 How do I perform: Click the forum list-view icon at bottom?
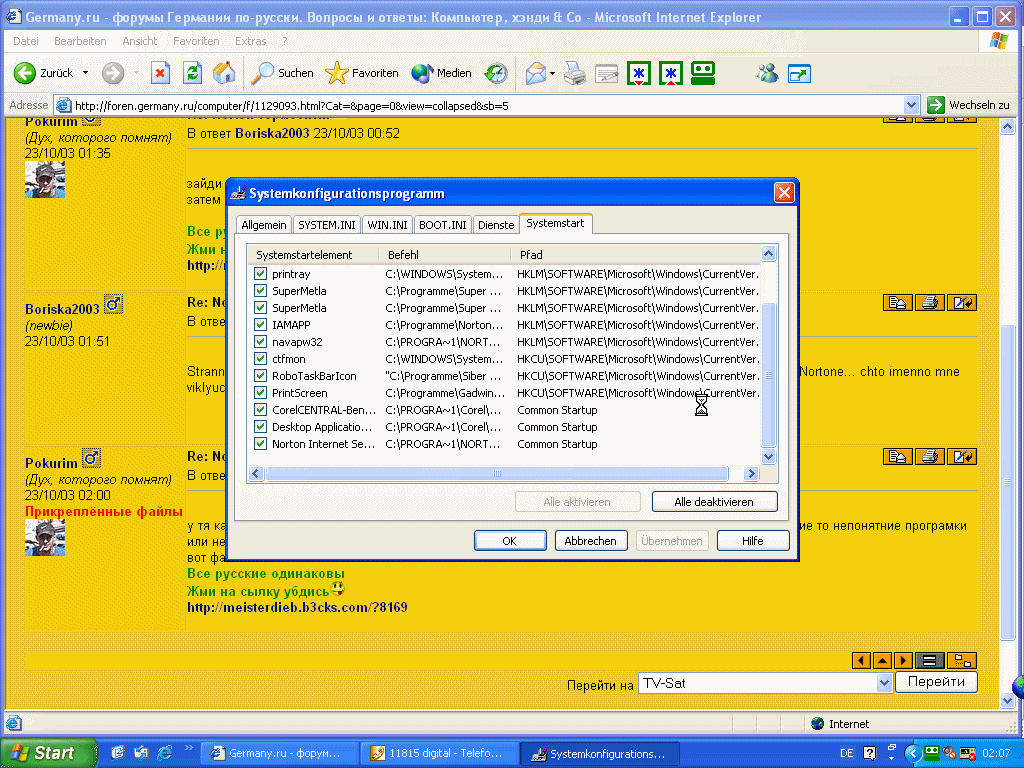click(x=929, y=661)
